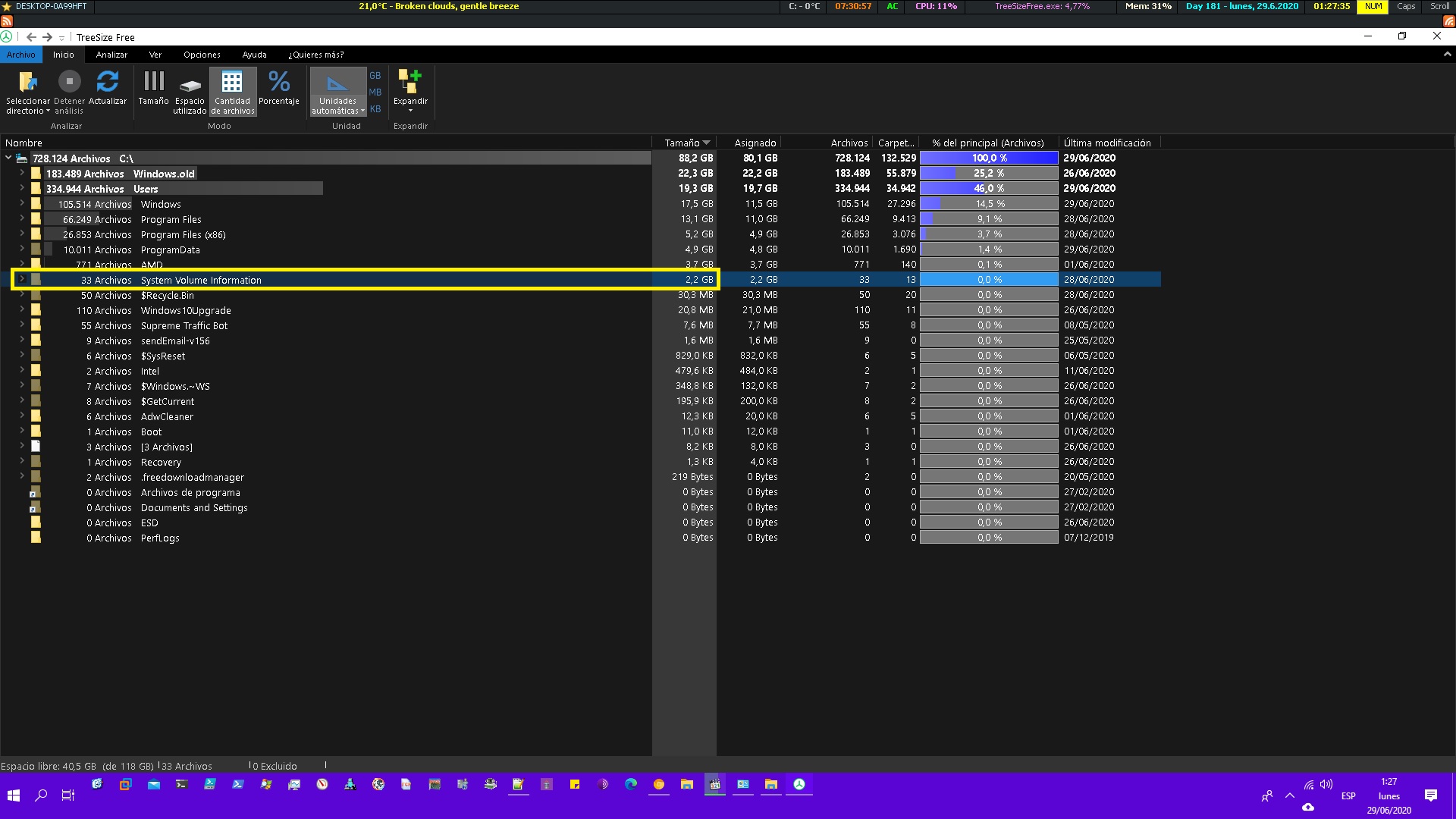
Task: Switch to the Inicio ribbon tab
Action: [64, 55]
